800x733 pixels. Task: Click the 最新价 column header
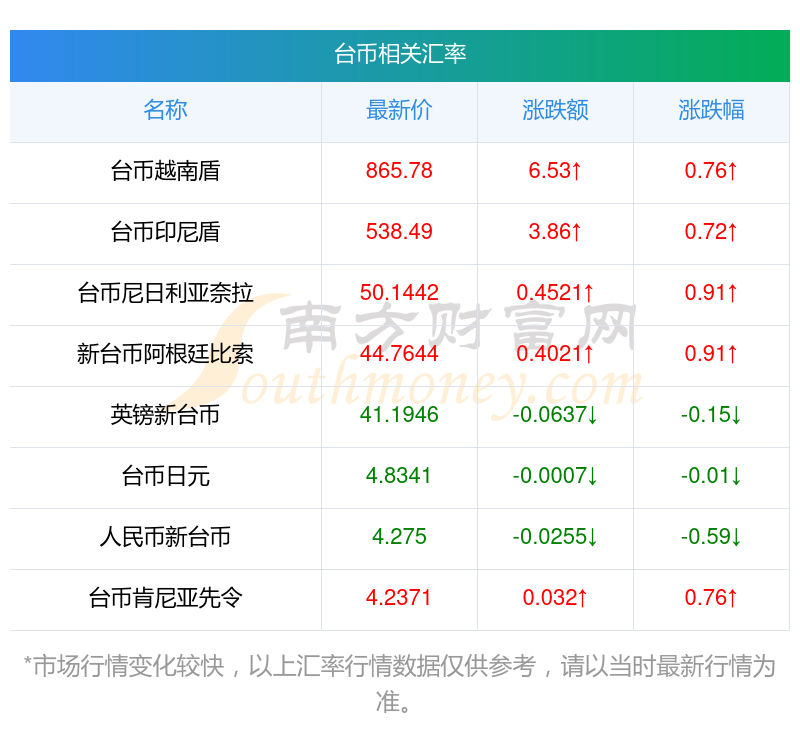coord(399,110)
